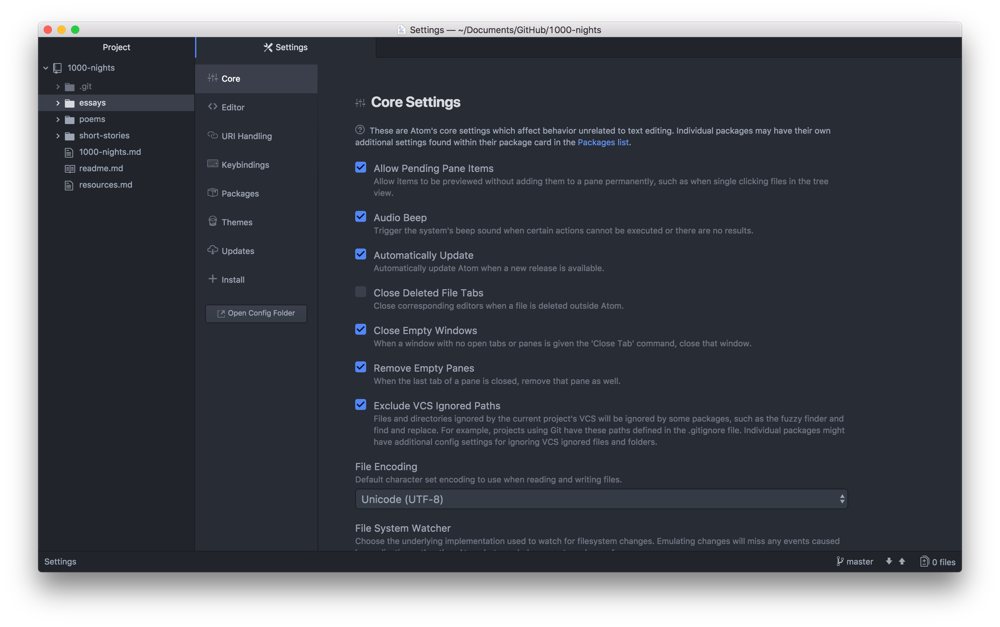The image size is (1000, 627).
Task: Click the Open Config Folder button
Action: tap(256, 313)
